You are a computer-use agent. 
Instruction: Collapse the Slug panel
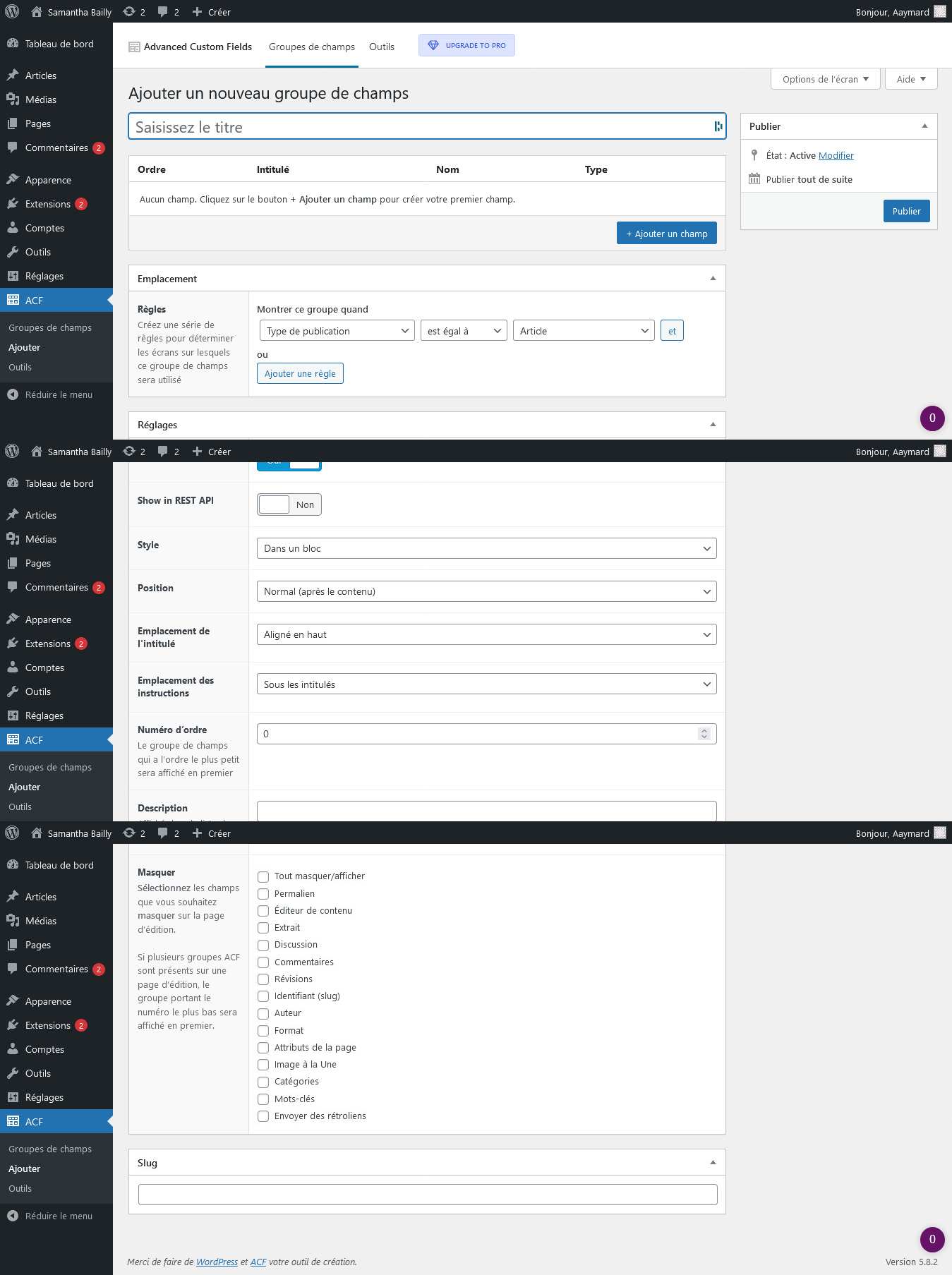point(713,1163)
